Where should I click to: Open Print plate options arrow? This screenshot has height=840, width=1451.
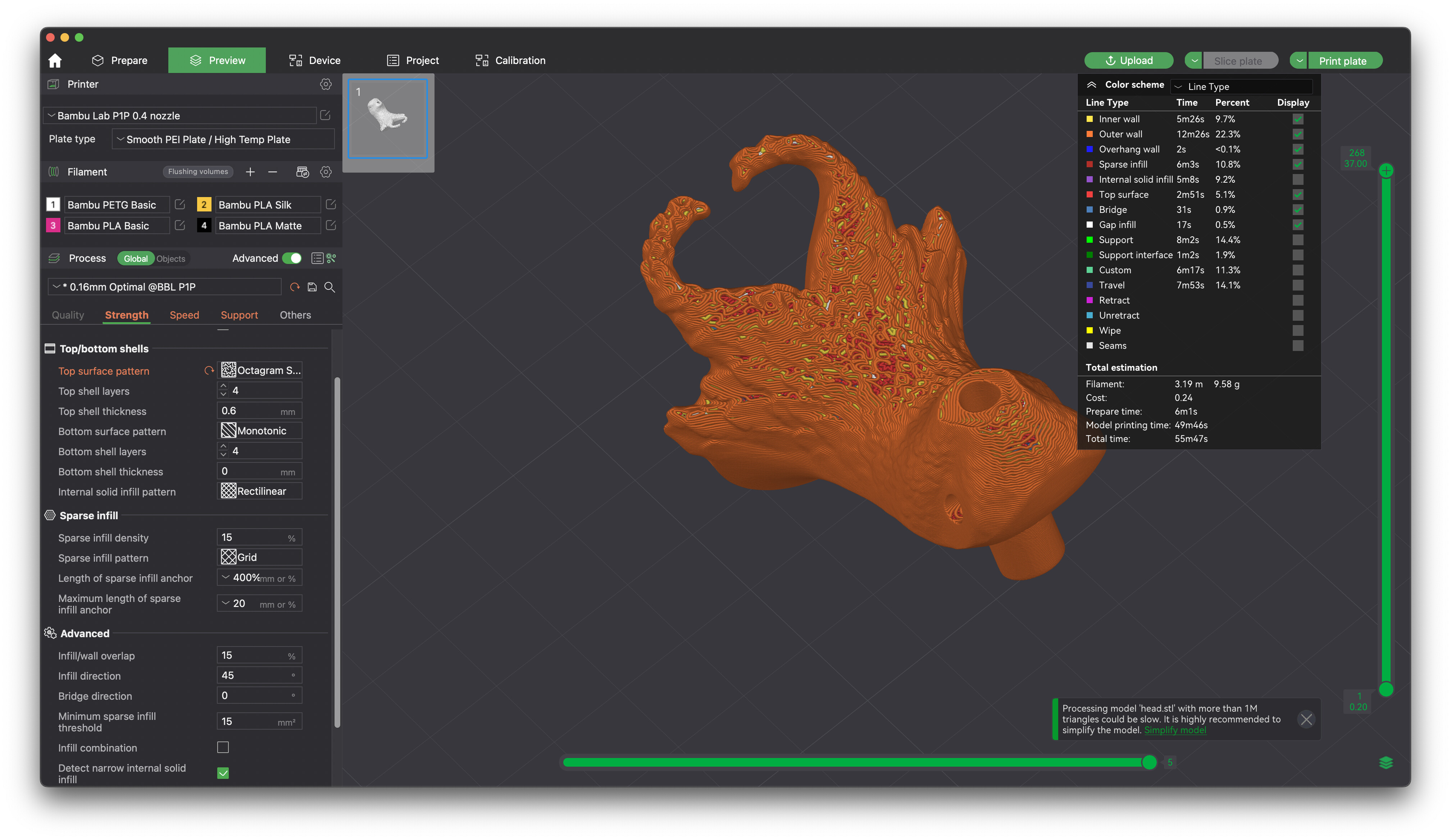pyautogui.click(x=1299, y=60)
